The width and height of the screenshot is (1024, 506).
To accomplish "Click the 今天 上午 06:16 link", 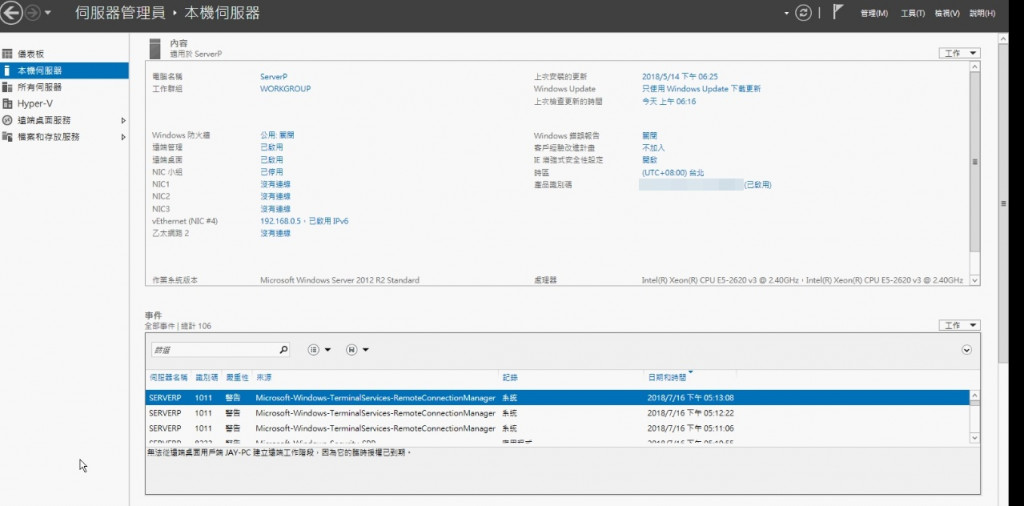I will click(669, 101).
